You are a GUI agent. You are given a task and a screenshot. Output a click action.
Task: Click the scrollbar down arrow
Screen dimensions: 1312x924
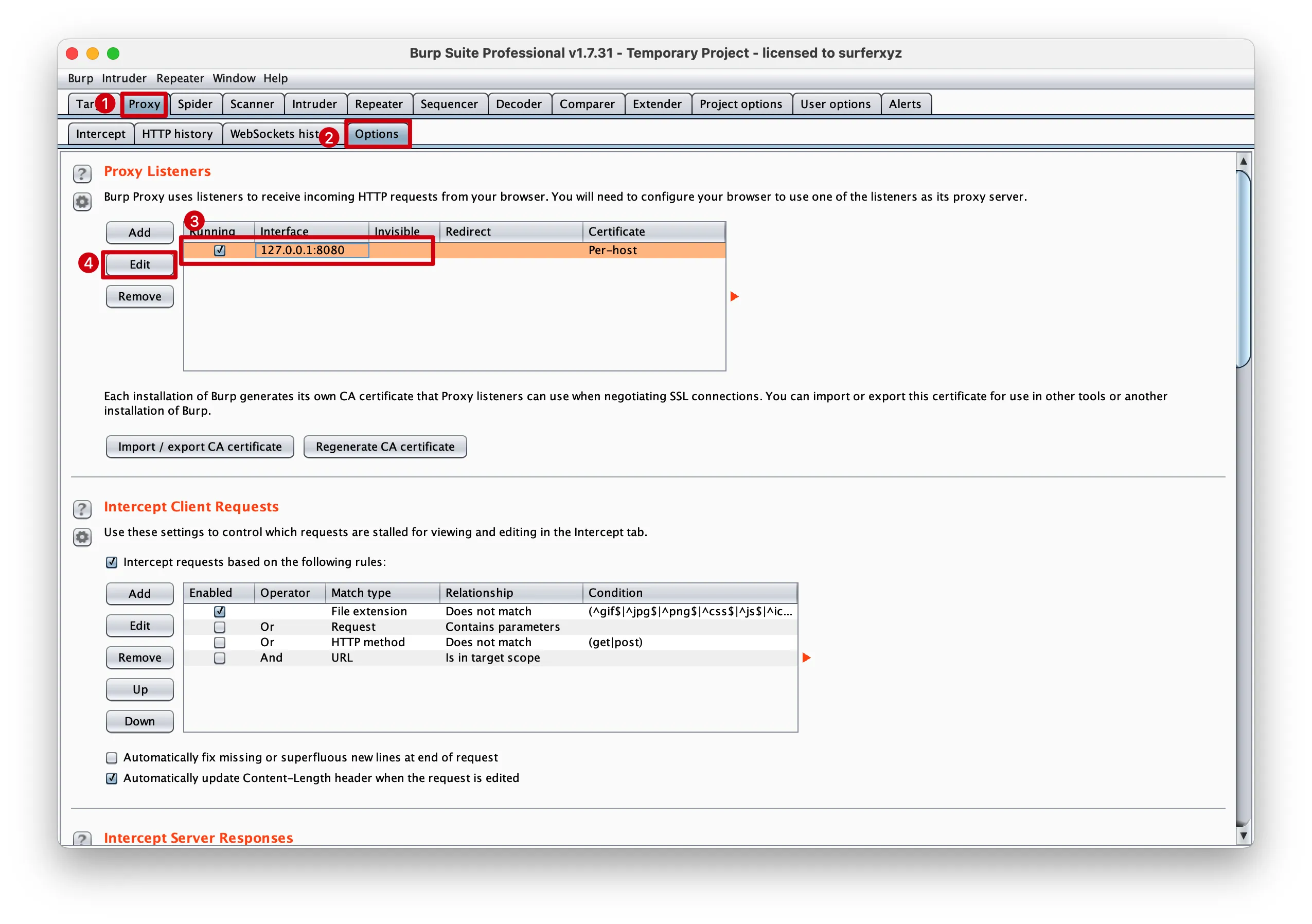1243,835
